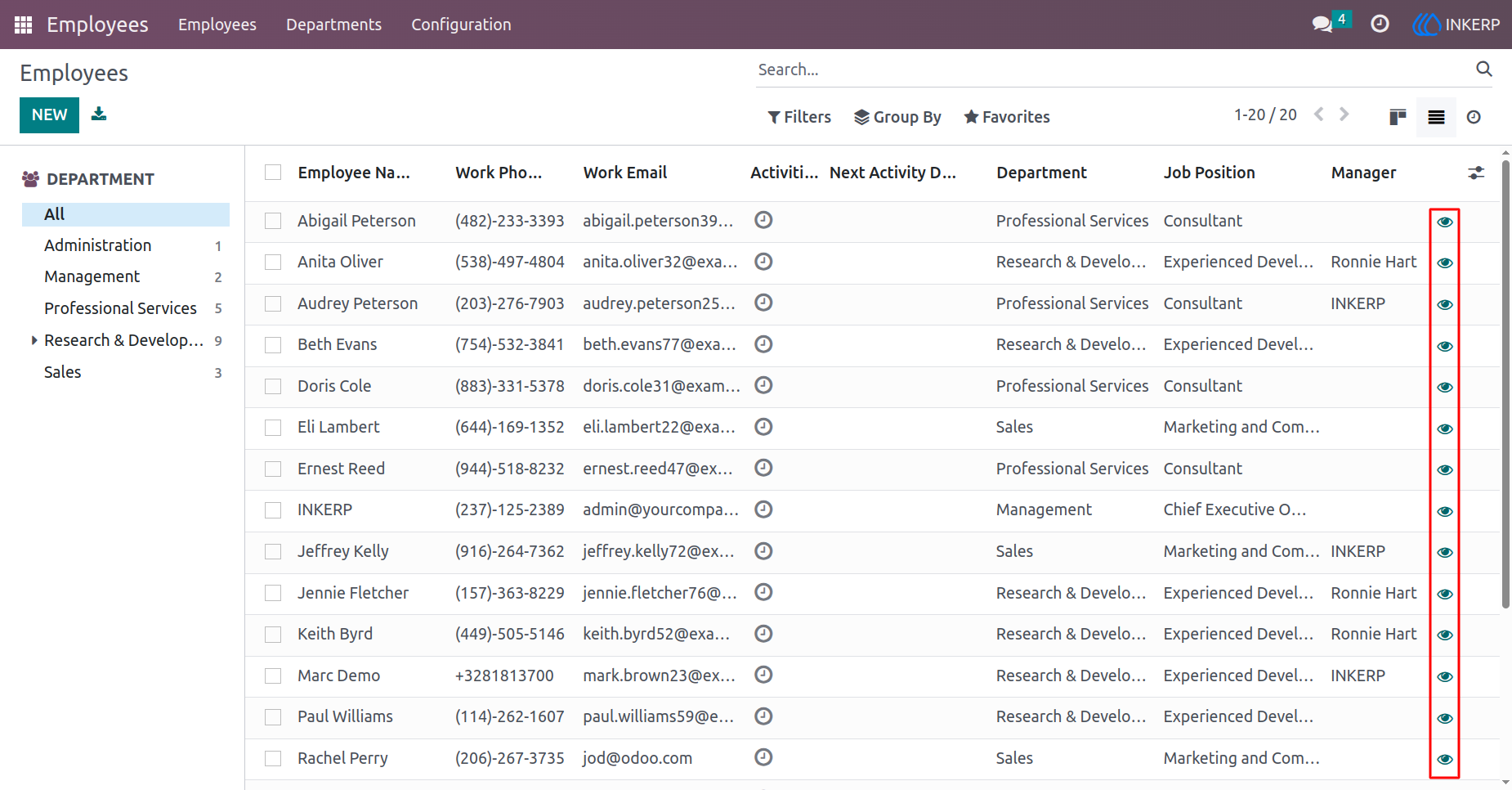Viewport: 1512px width, 790px height.
Task: Open the Favorites dropdown
Action: [1007, 117]
